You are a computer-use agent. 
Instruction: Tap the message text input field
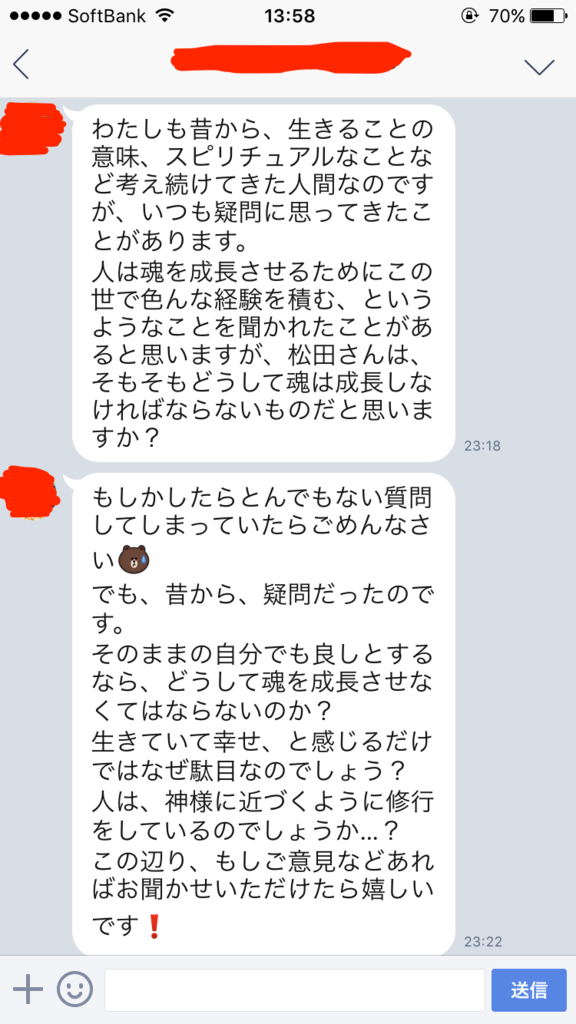[295, 990]
